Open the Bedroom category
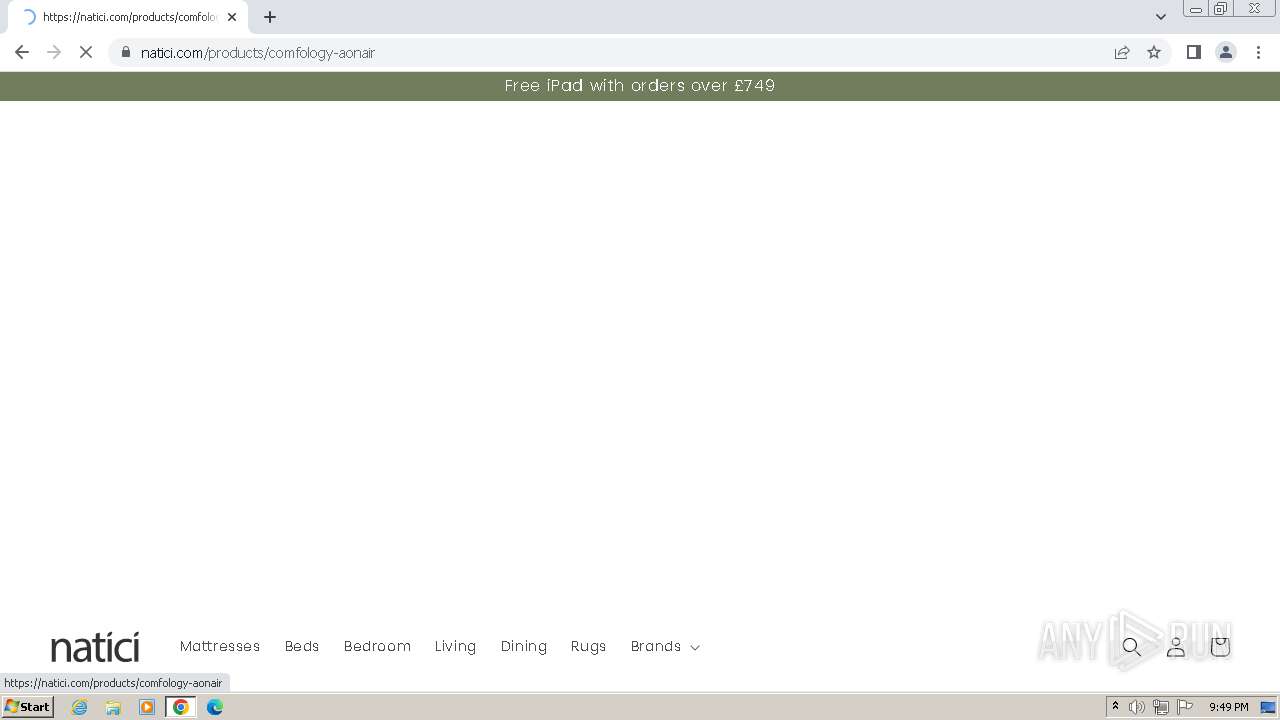This screenshot has height=720, width=1280. coord(377,646)
